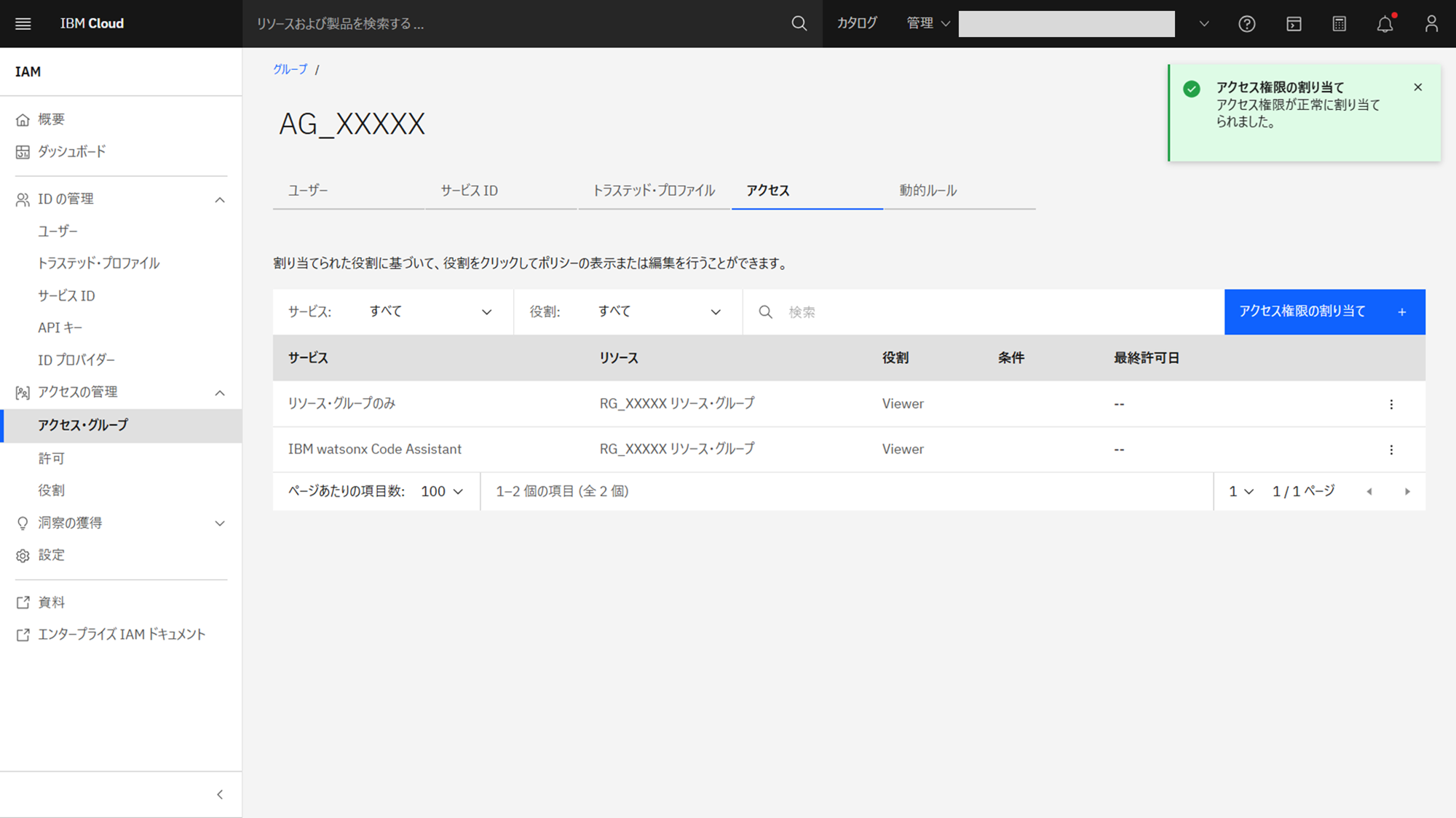1456x818 pixels.
Task: Switch to the ユーザー tab
Action: 308,191
